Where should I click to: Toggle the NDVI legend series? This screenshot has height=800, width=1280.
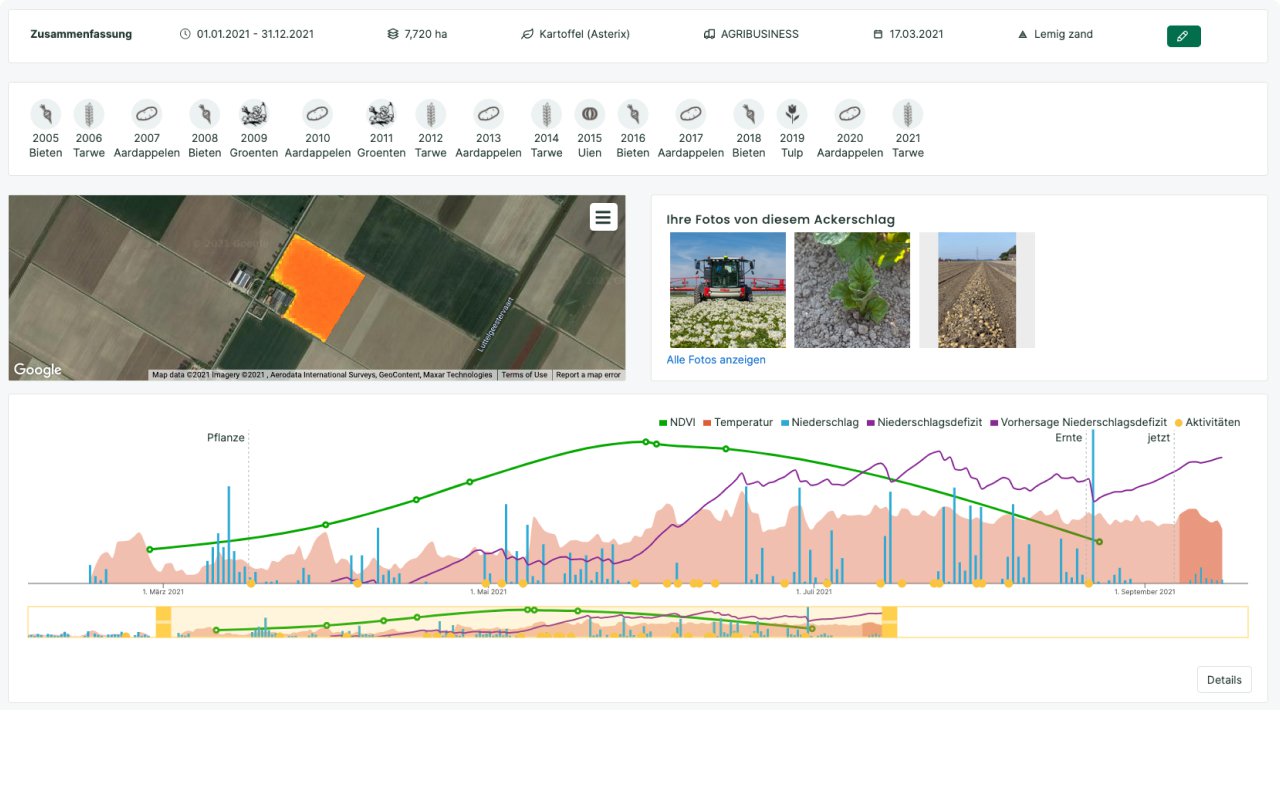pos(677,423)
